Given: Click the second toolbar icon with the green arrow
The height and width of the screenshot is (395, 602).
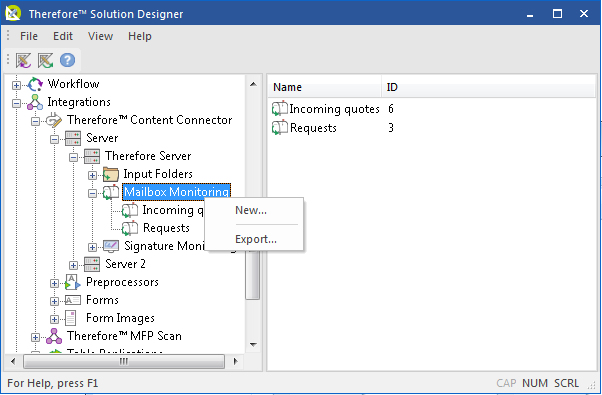Looking at the screenshot, I should click(x=45, y=61).
